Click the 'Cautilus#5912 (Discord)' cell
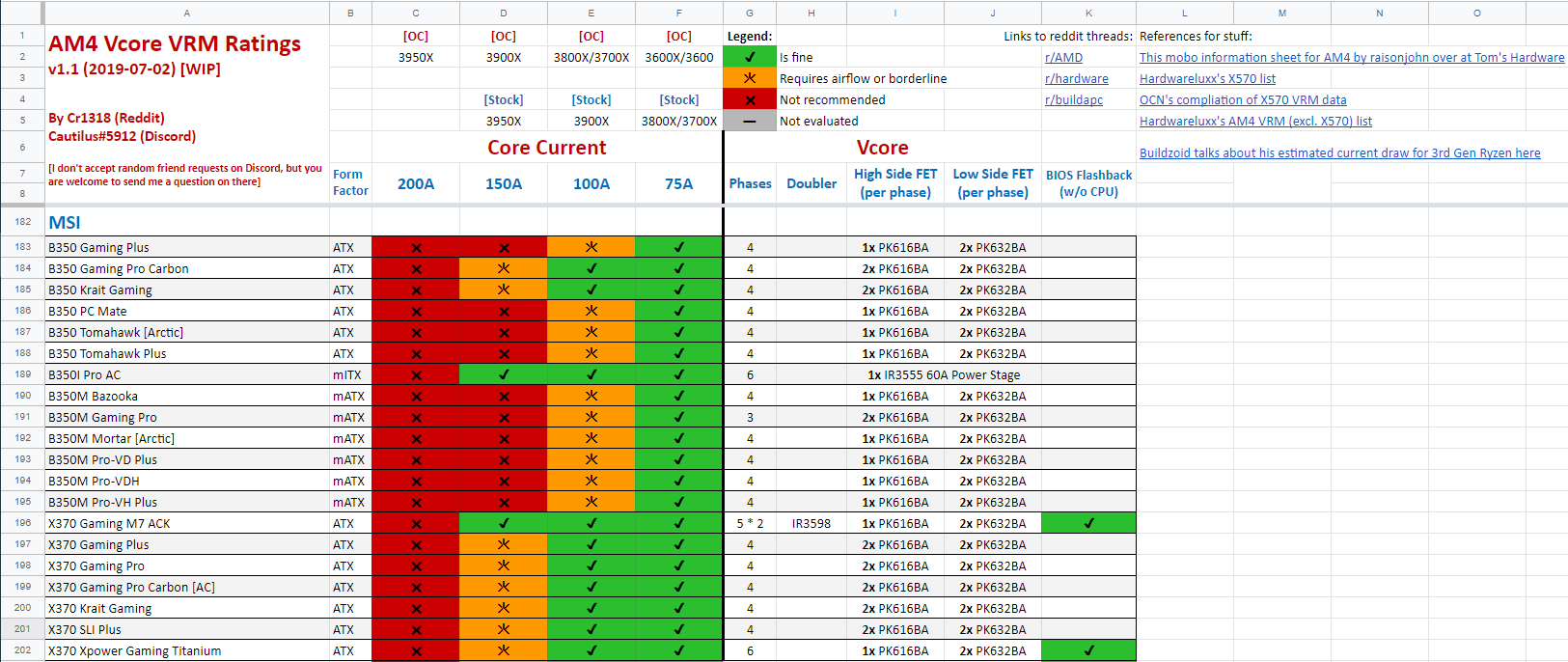The image size is (1568, 662). tap(123, 136)
